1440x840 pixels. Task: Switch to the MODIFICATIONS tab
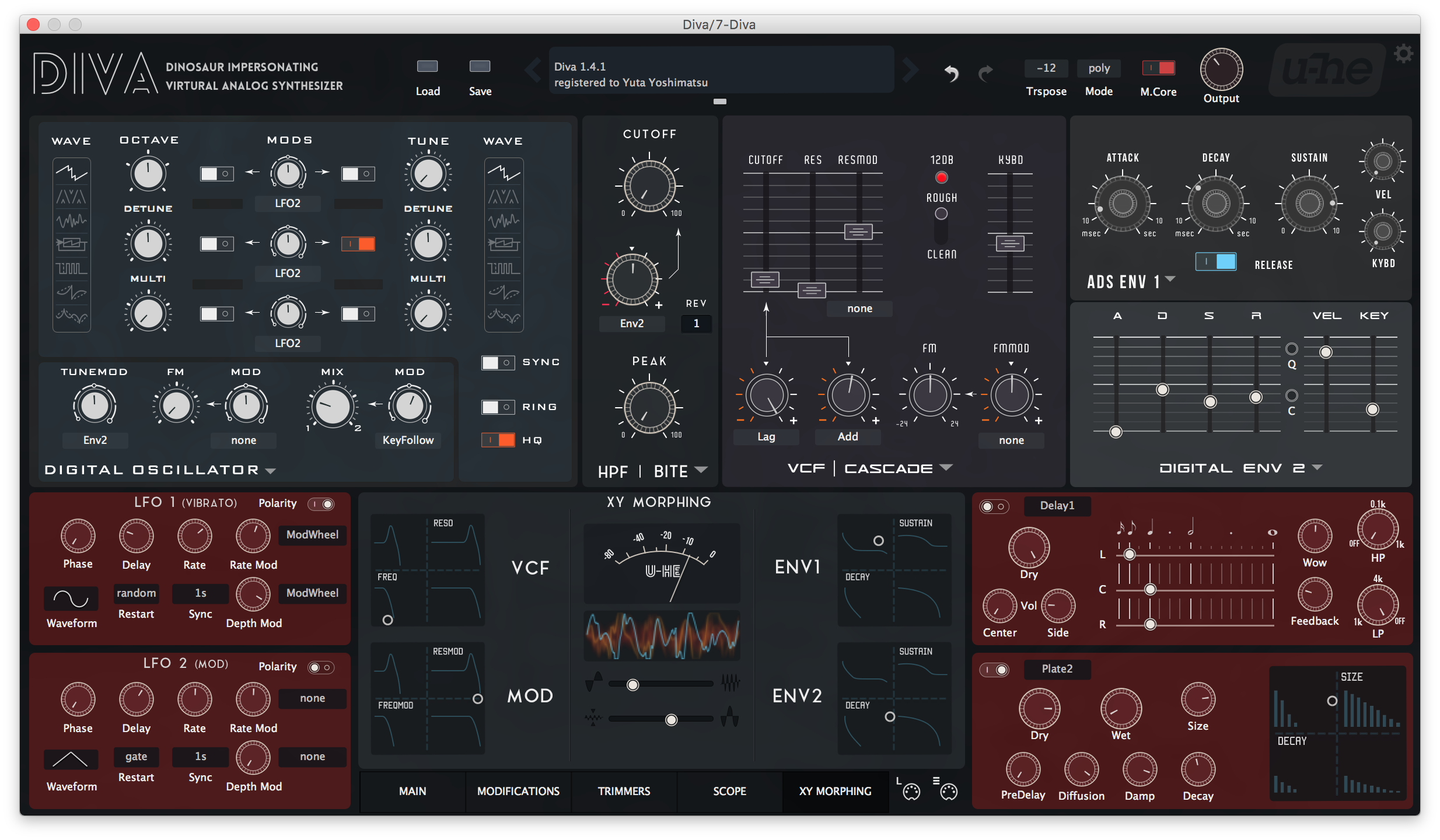[x=518, y=792]
